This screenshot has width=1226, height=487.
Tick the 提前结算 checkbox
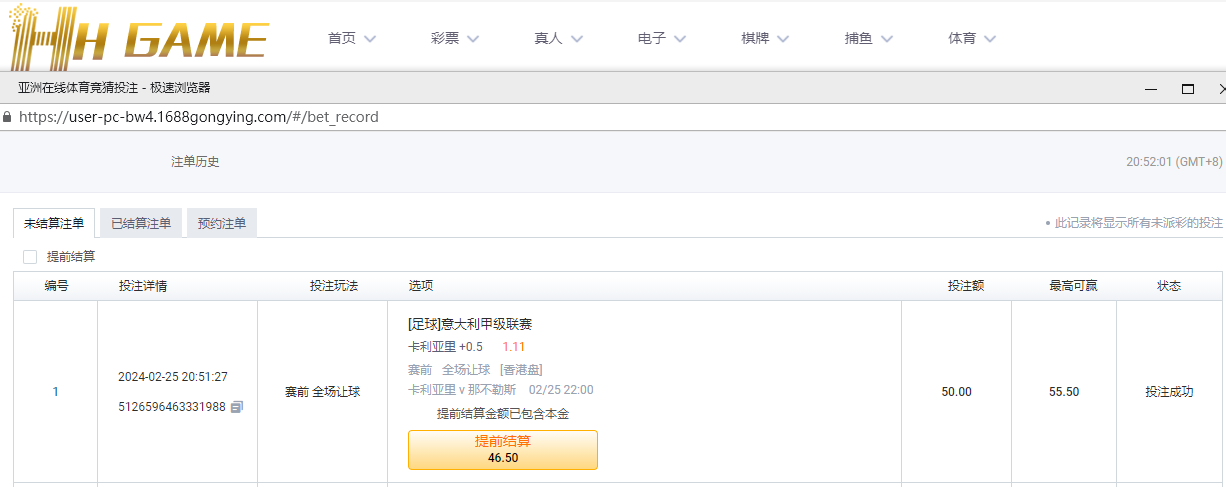(x=30, y=257)
